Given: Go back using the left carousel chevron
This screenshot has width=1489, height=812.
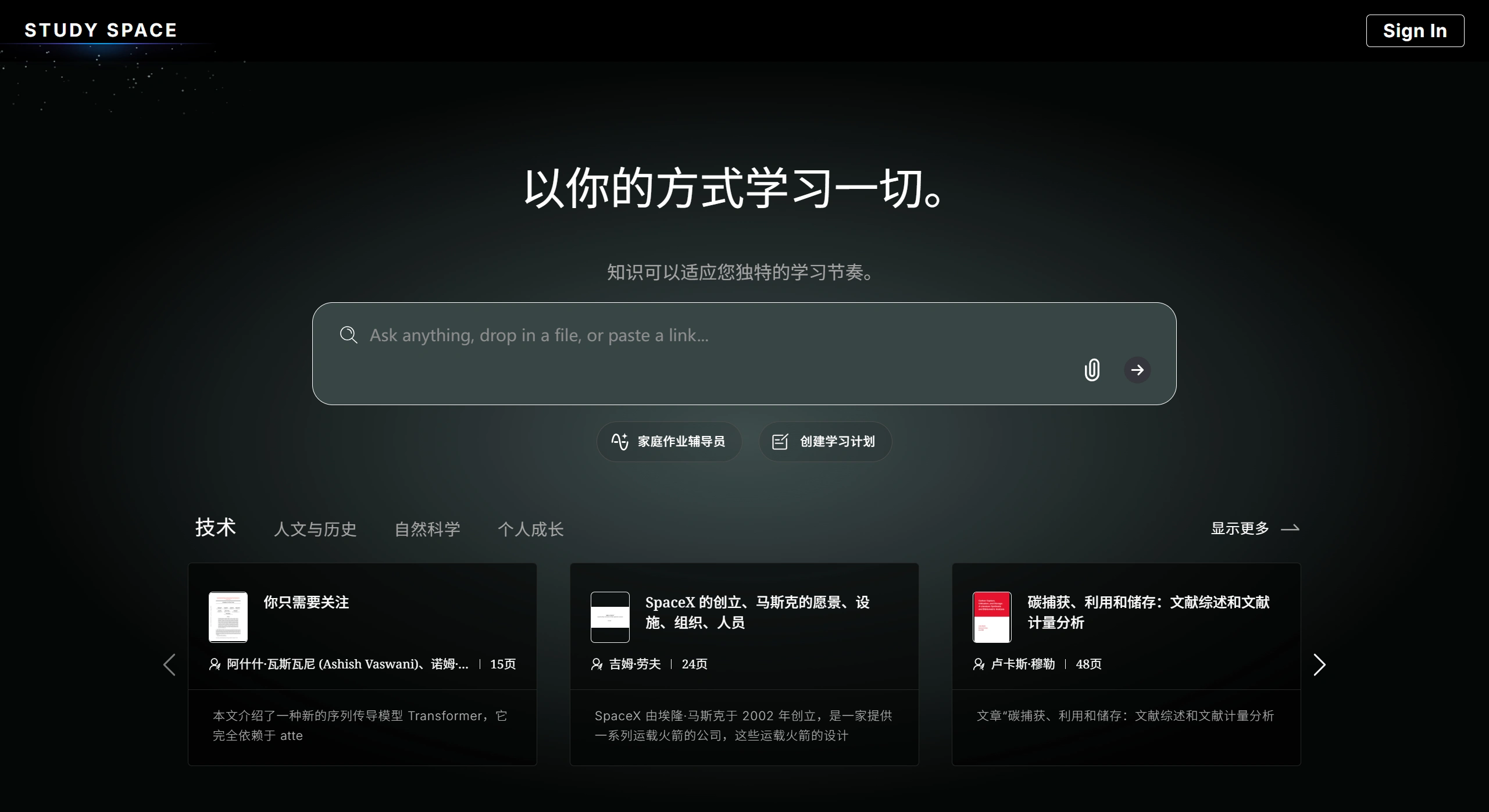Looking at the screenshot, I should click(x=169, y=664).
